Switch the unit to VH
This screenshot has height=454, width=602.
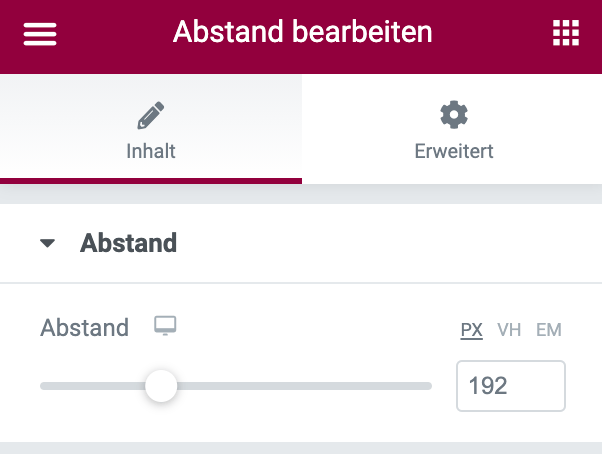pos(509,329)
